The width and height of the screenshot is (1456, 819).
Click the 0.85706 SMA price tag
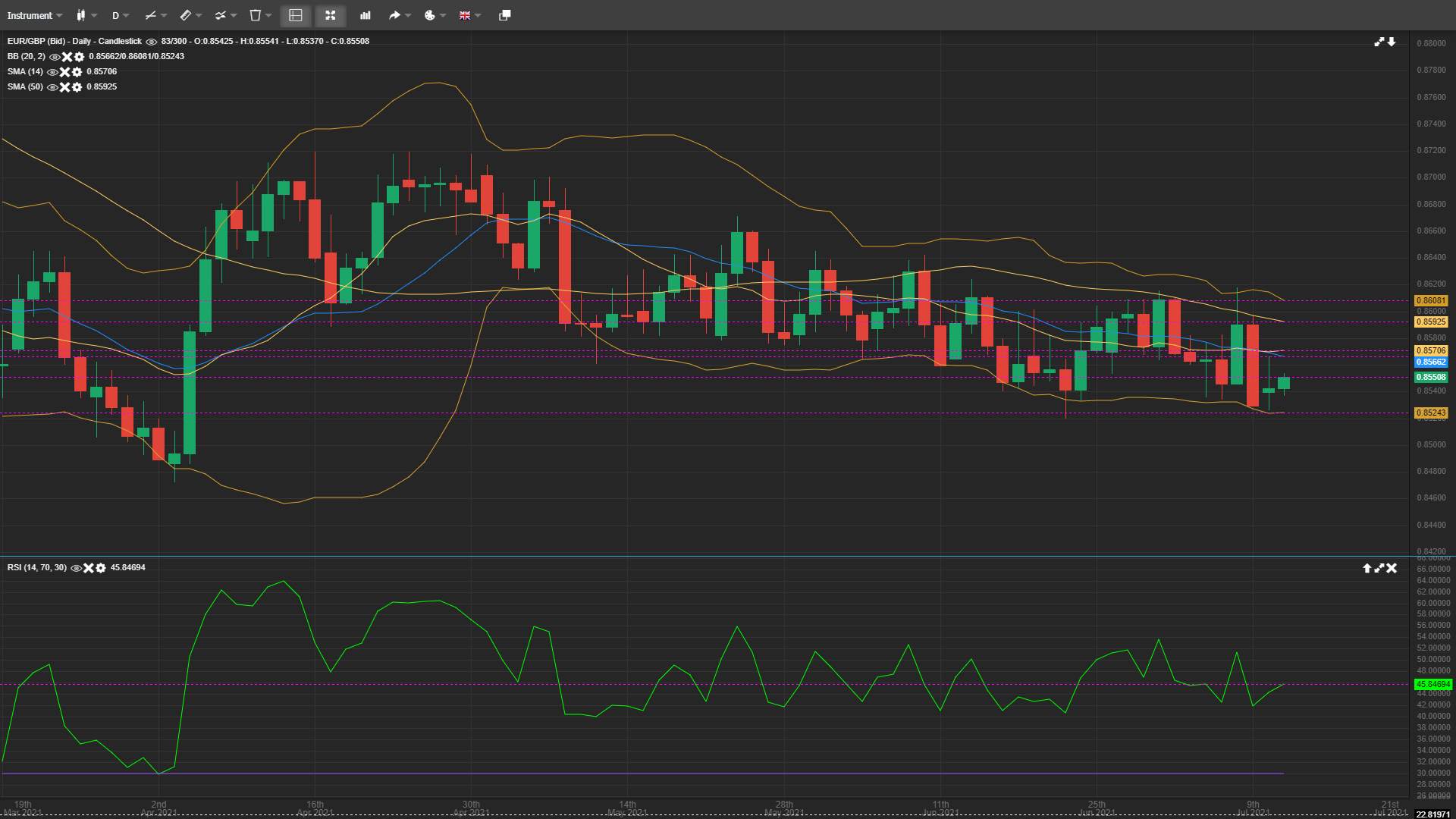click(1431, 351)
